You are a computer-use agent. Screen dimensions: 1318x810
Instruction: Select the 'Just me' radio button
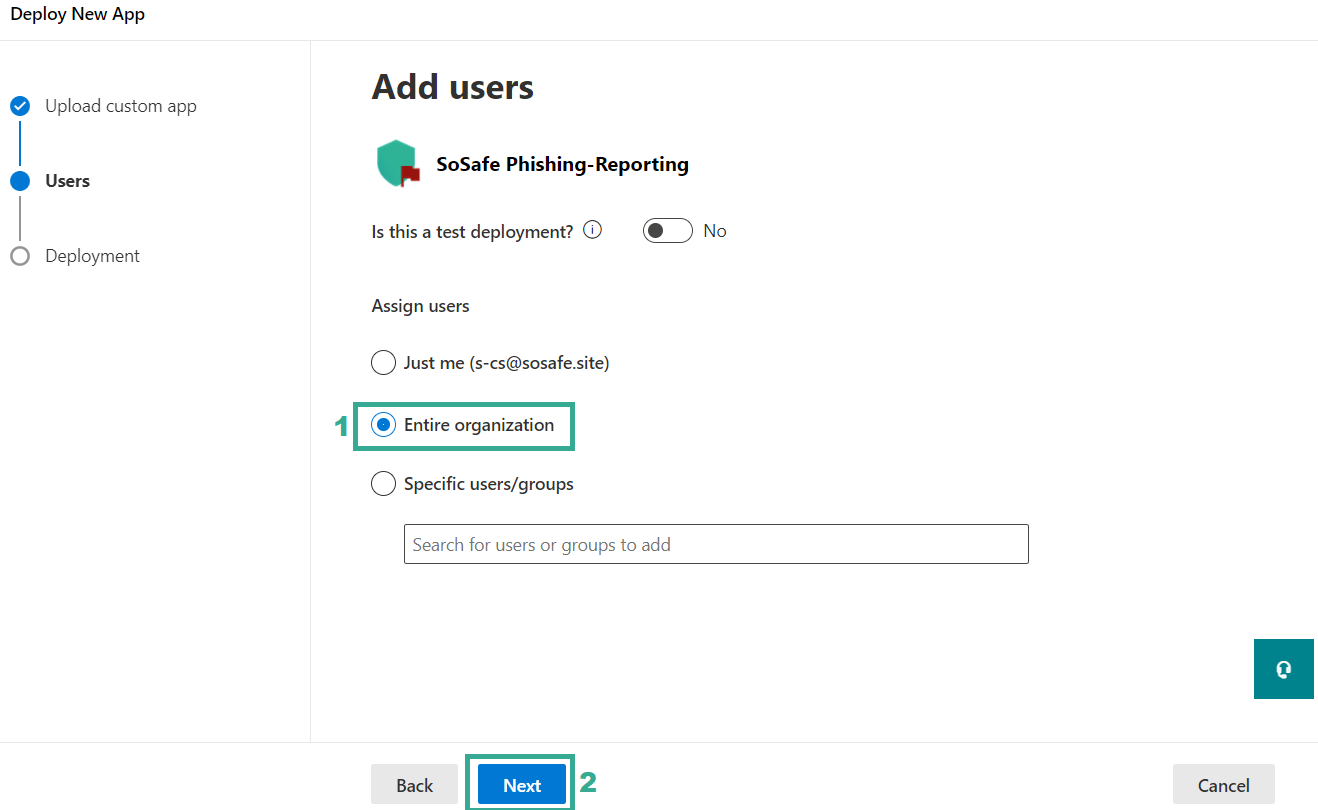point(383,362)
